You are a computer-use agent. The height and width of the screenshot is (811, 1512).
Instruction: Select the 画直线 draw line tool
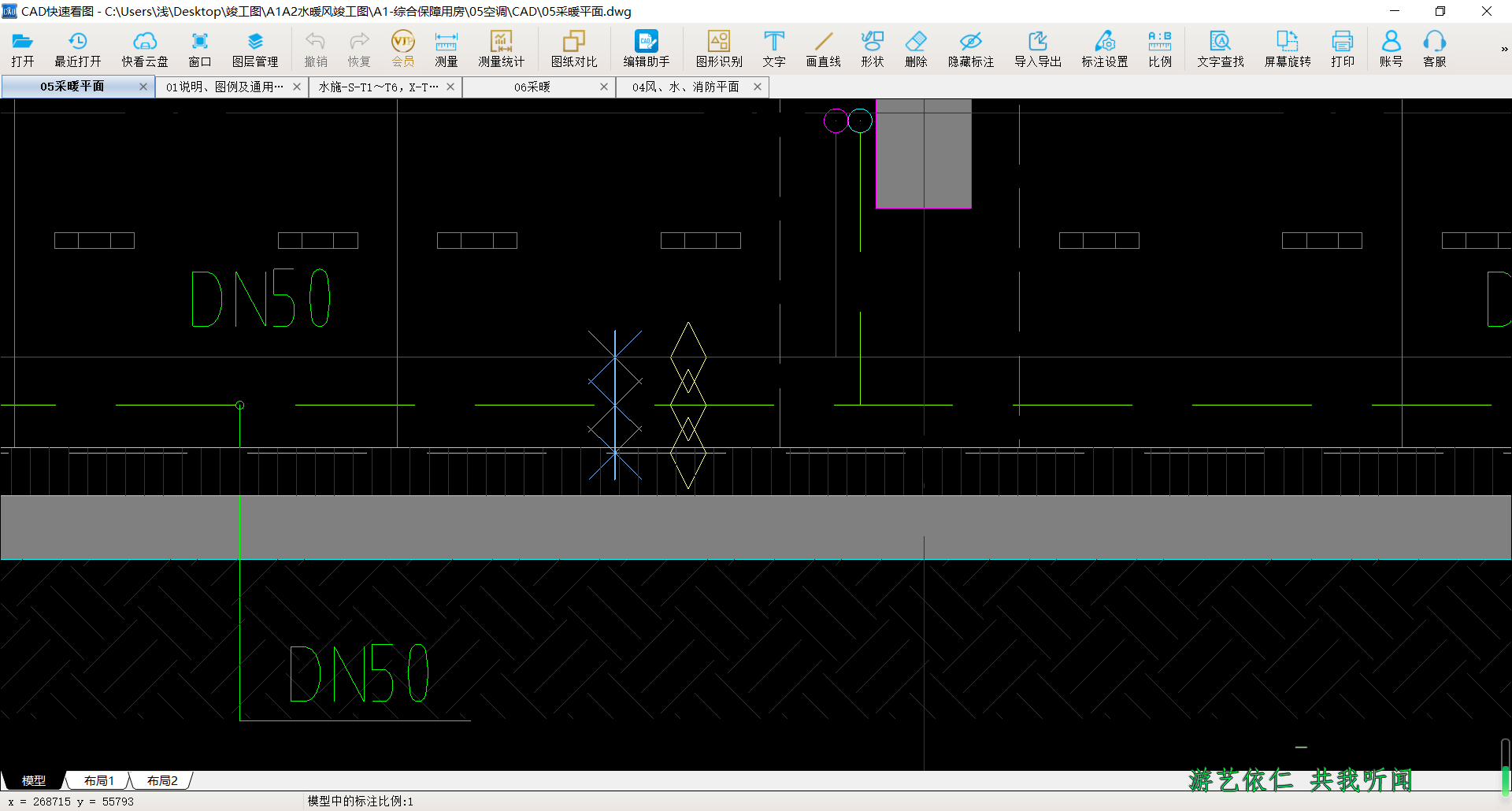pos(824,49)
